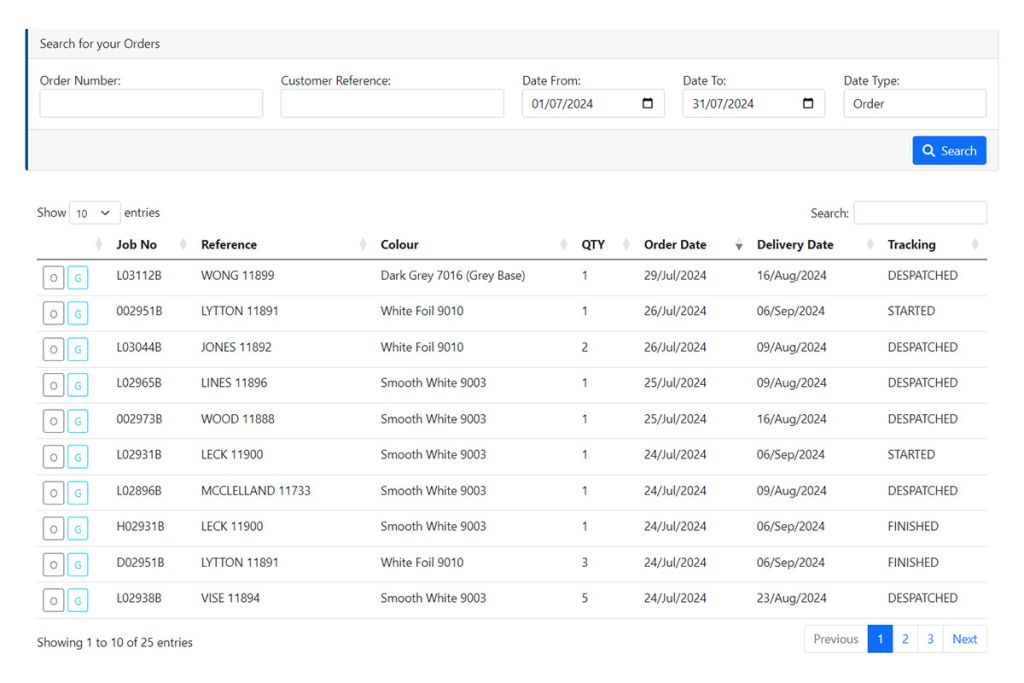Click the G icon for job L02938B
Screen dimensions: 1024x683
pos(78,601)
